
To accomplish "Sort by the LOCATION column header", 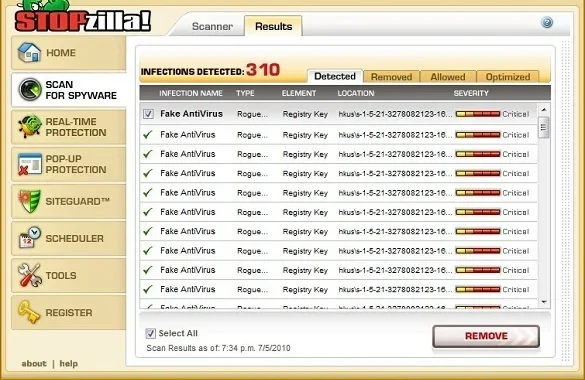I will (x=356, y=93).
